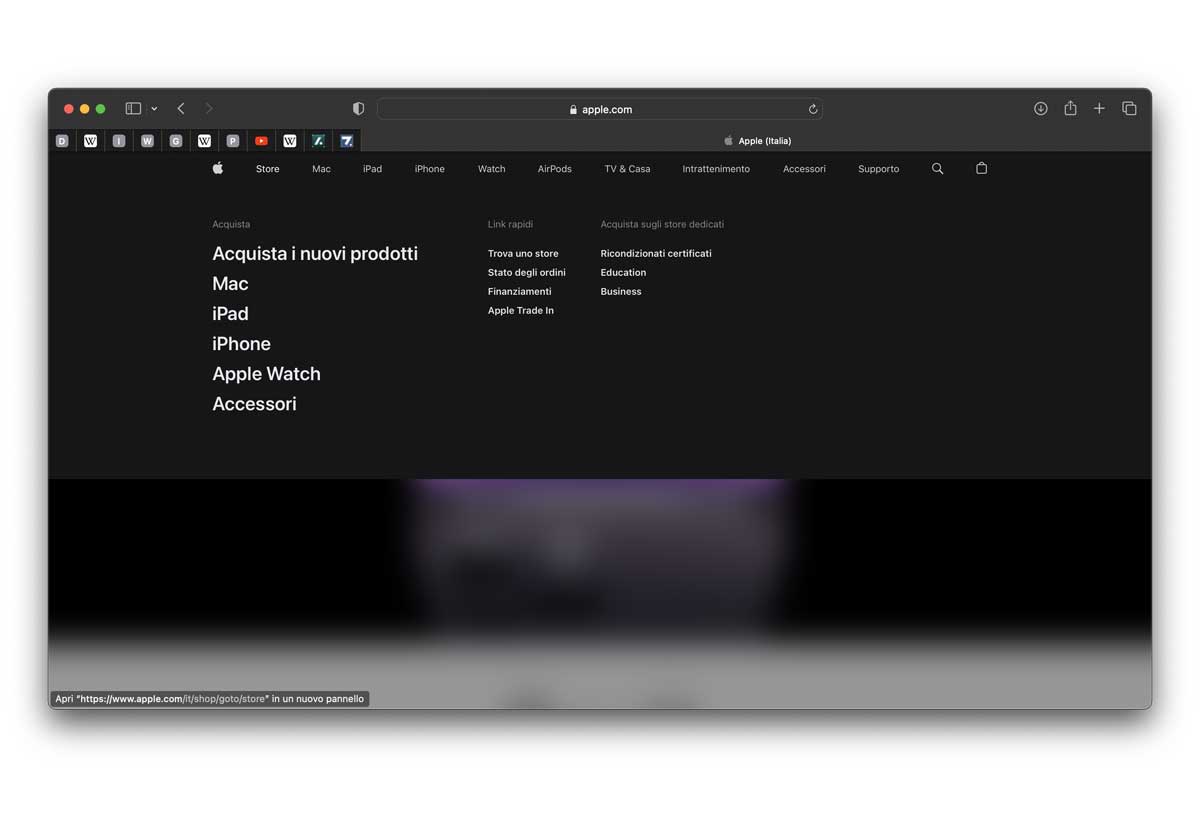1200x826 pixels.
Task: Select the pinned tab labeled D
Action: click(x=62, y=141)
